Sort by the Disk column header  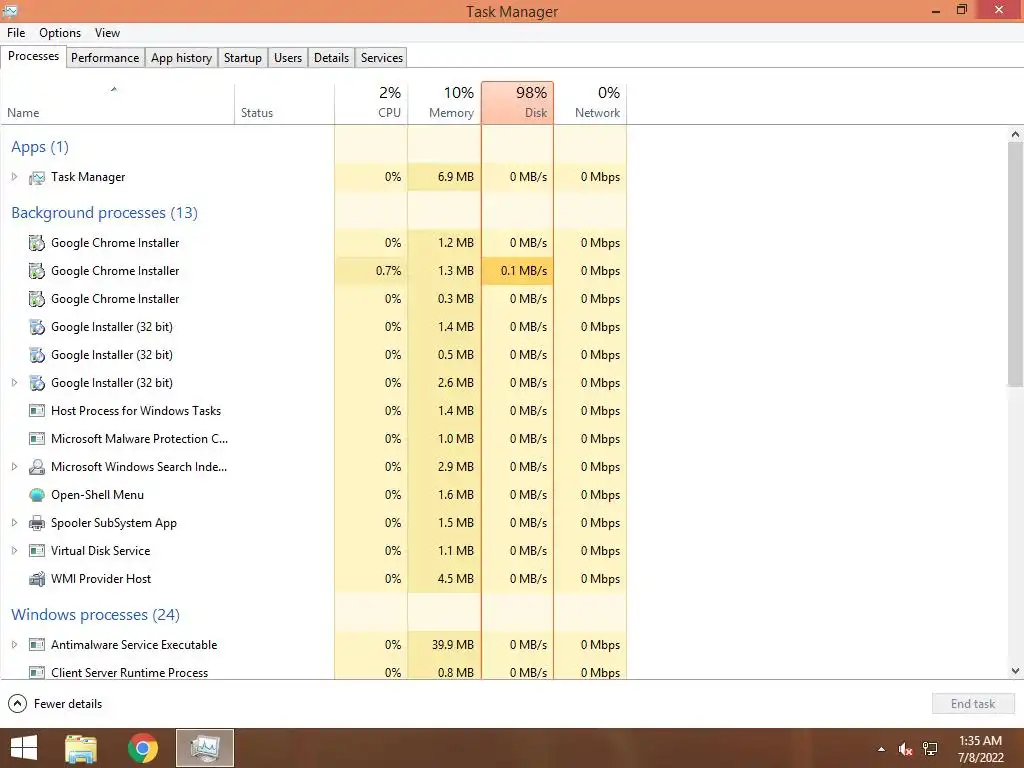coord(518,103)
